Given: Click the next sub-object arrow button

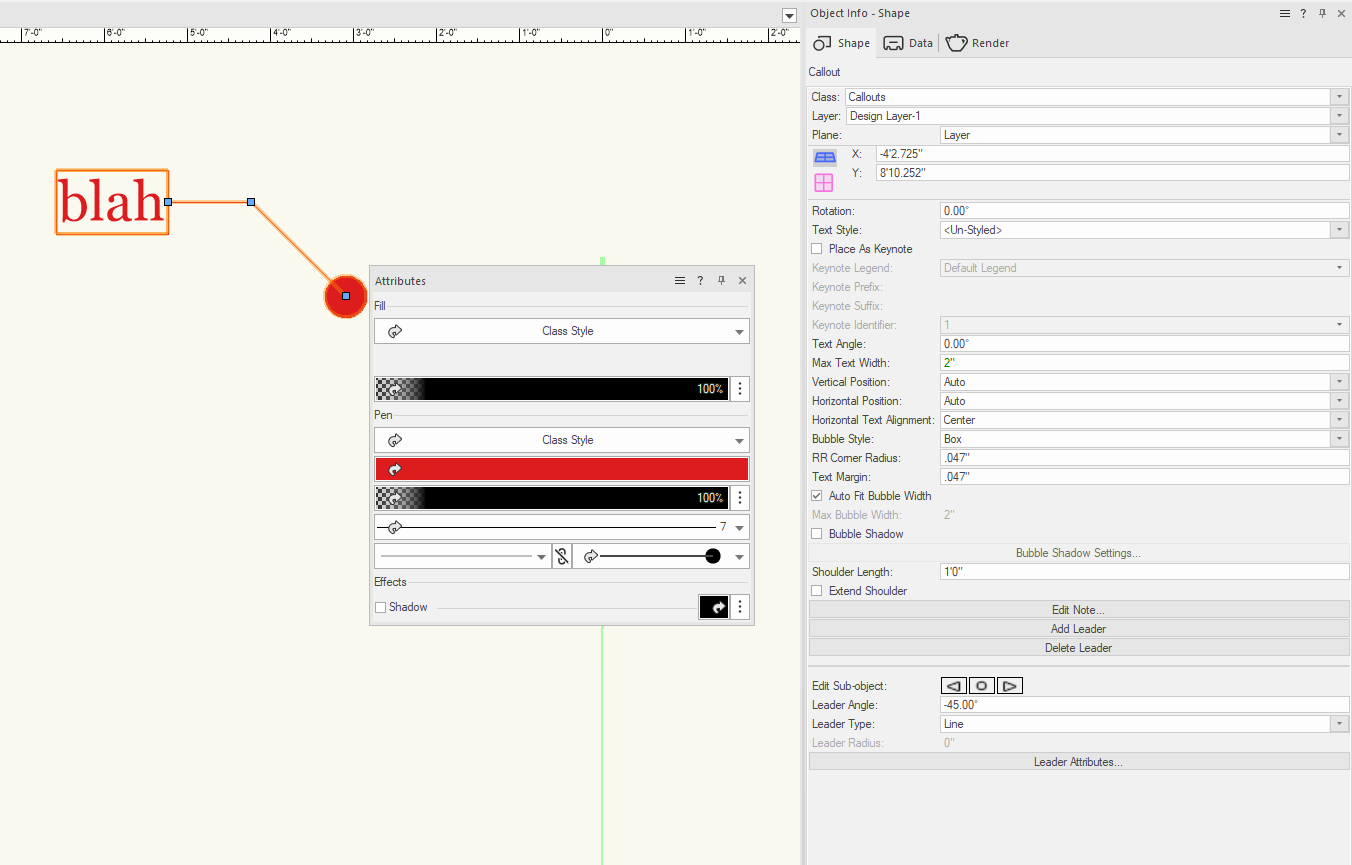Looking at the screenshot, I should point(1010,686).
